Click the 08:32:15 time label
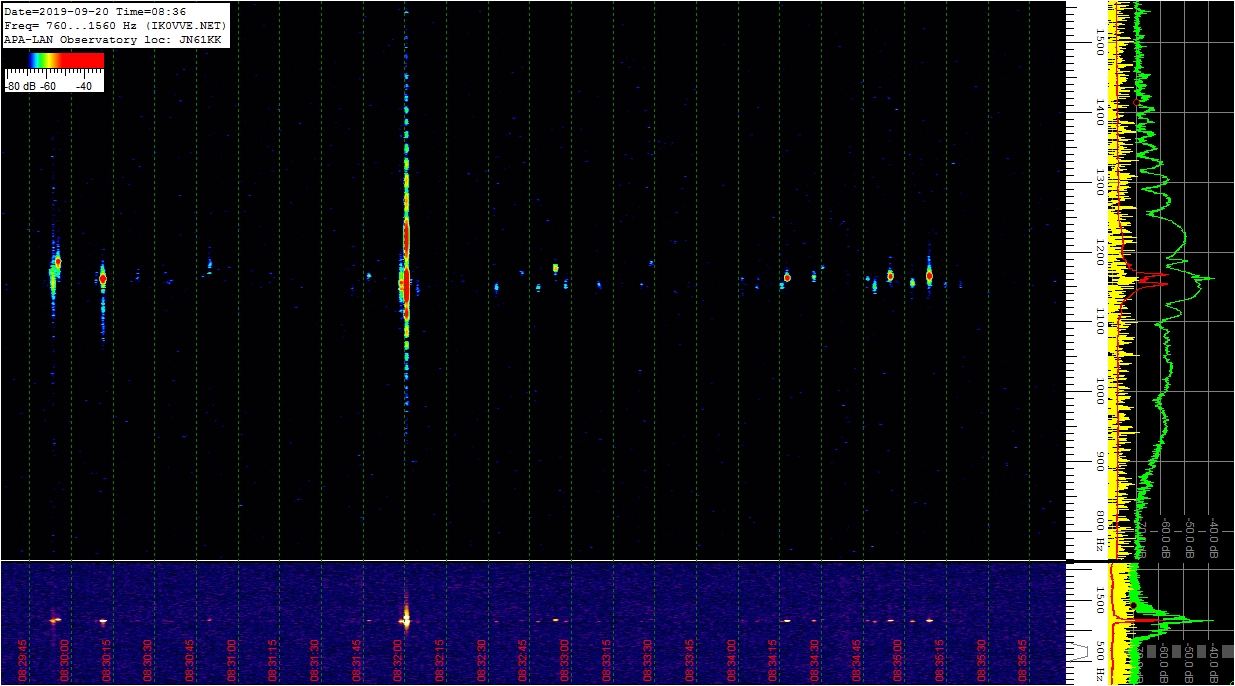 pos(440,660)
